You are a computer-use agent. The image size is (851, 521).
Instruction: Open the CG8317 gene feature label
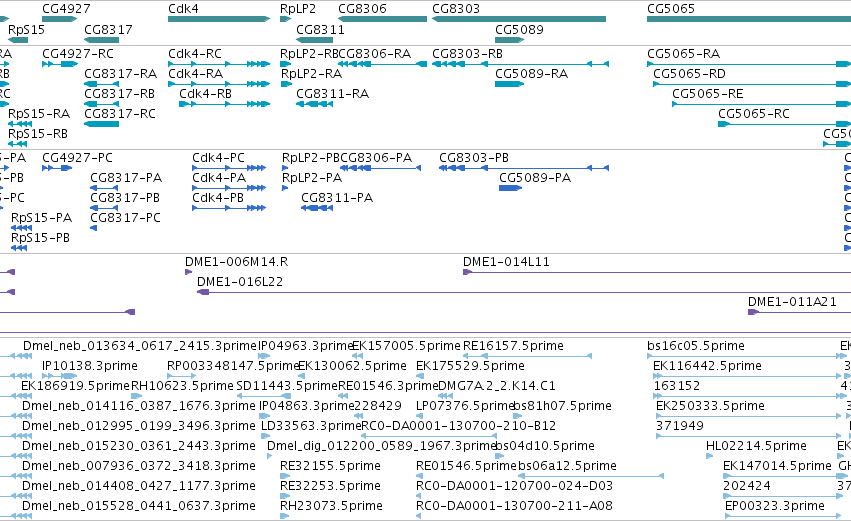tap(108, 29)
